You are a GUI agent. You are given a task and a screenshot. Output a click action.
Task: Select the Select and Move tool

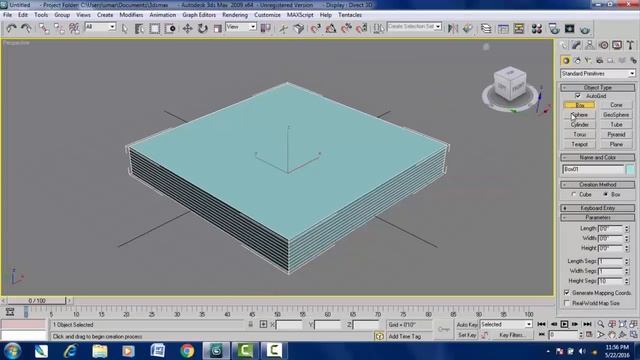(187, 28)
